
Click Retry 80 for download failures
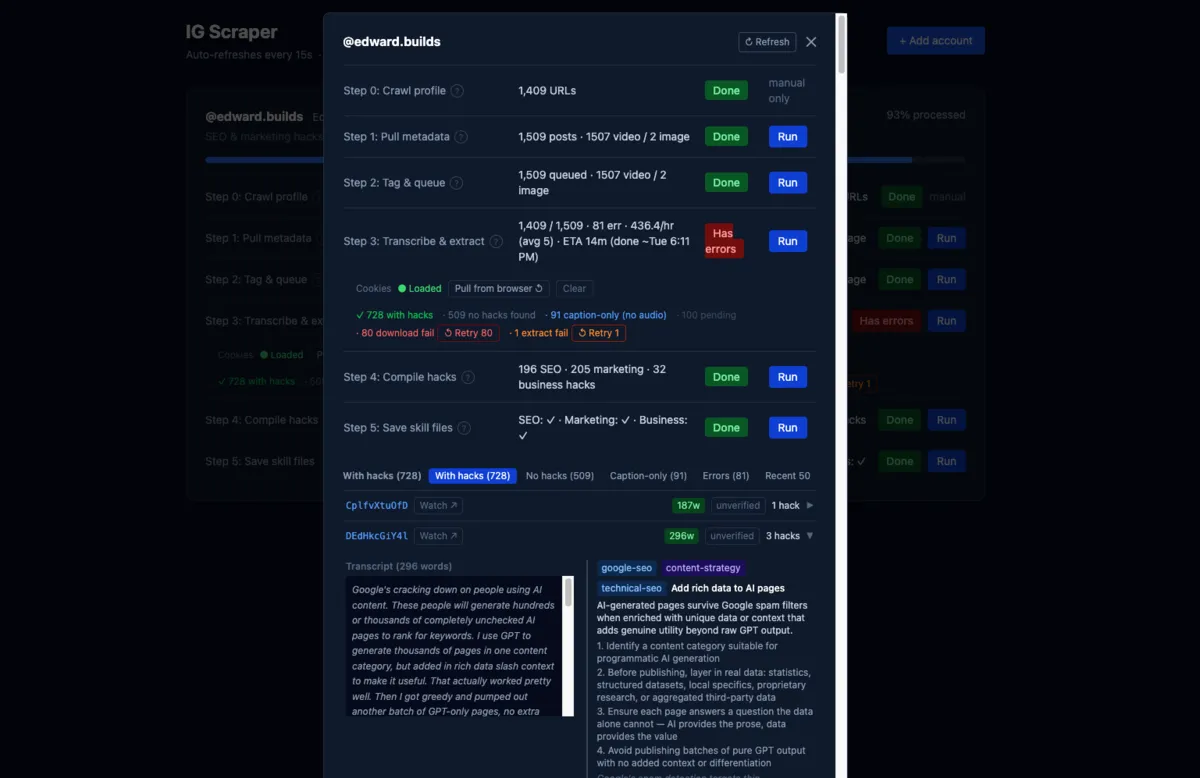point(469,332)
